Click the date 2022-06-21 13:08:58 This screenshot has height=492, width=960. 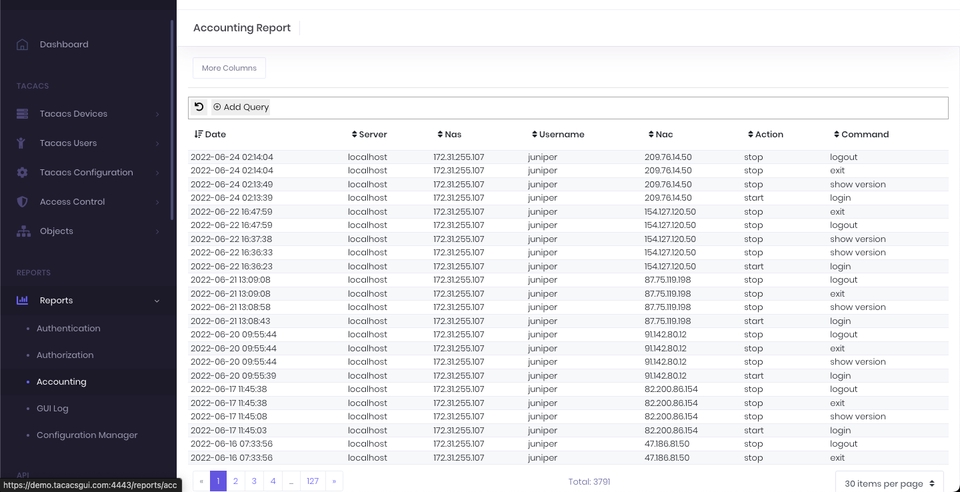[x=230, y=307]
